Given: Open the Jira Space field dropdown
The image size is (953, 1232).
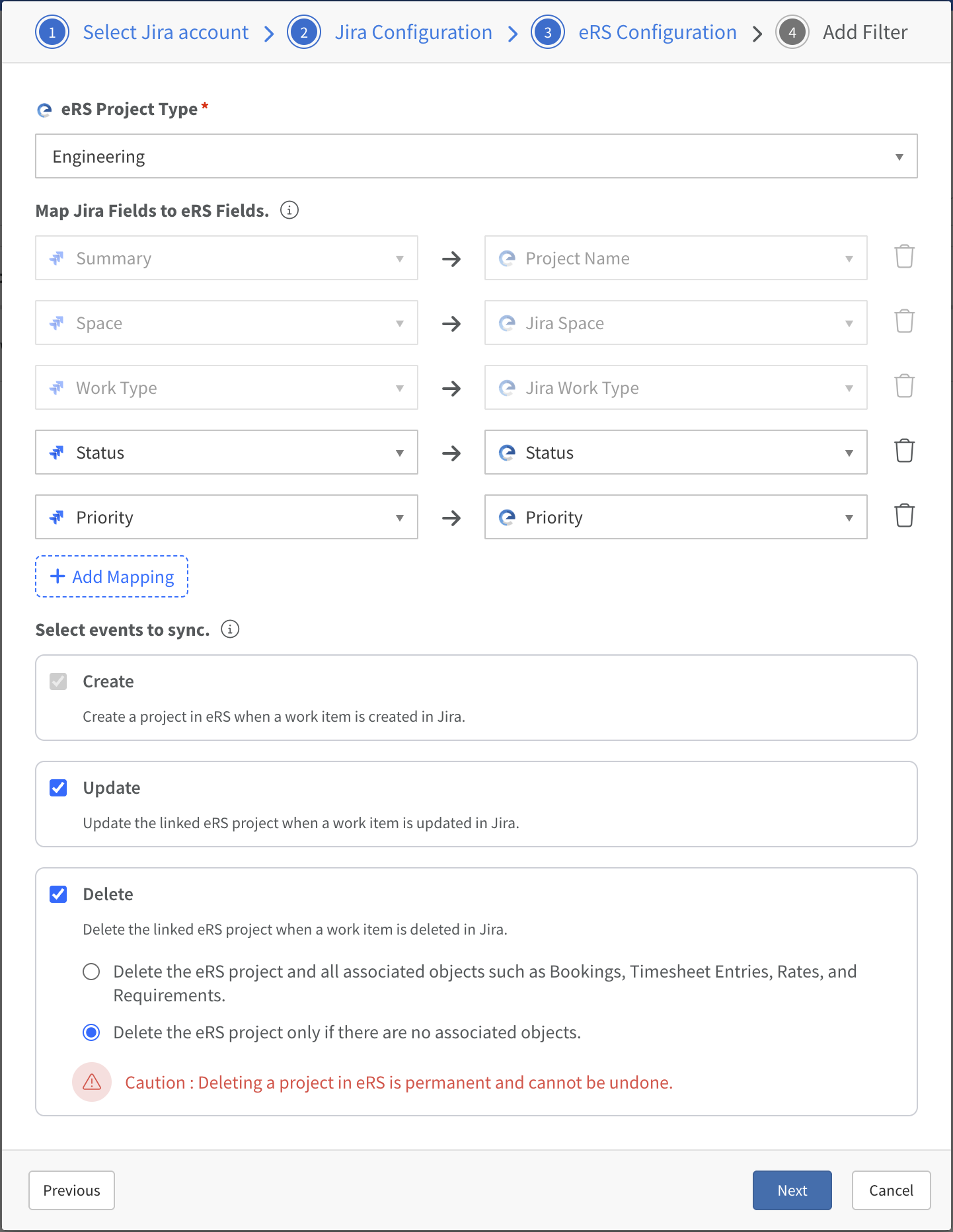Looking at the screenshot, I should (227, 323).
